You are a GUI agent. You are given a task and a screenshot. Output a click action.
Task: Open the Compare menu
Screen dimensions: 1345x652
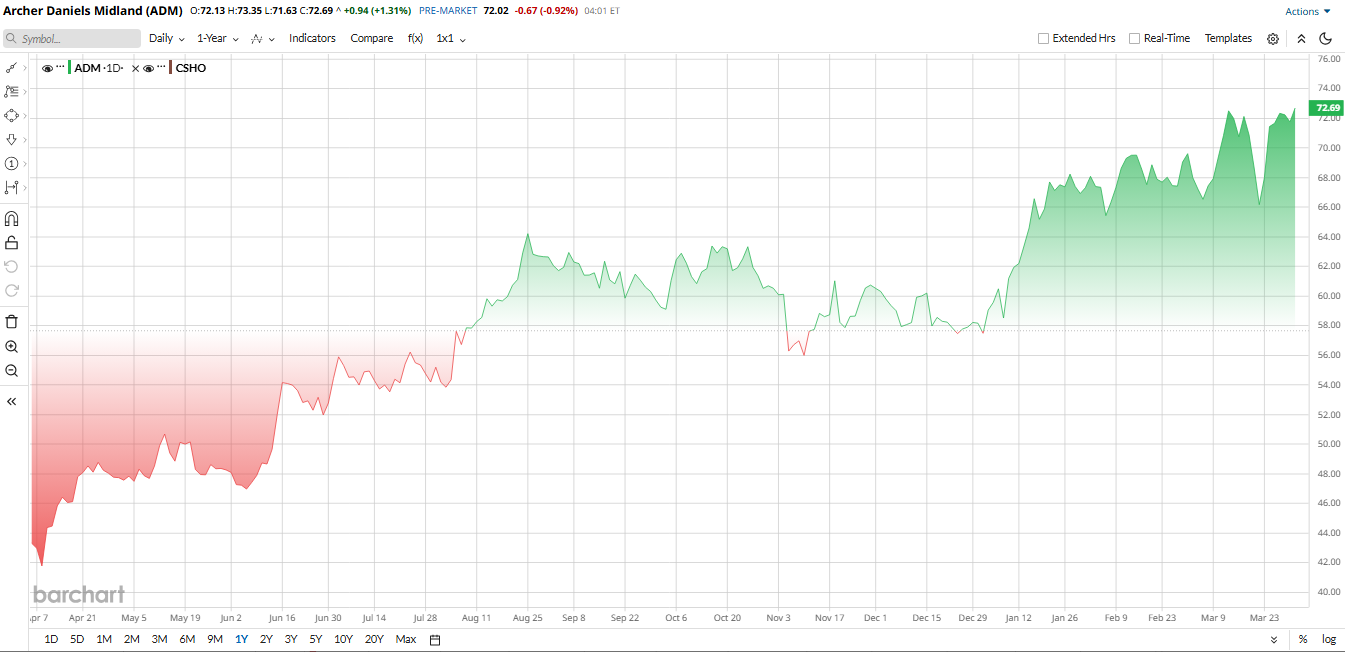point(371,38)
